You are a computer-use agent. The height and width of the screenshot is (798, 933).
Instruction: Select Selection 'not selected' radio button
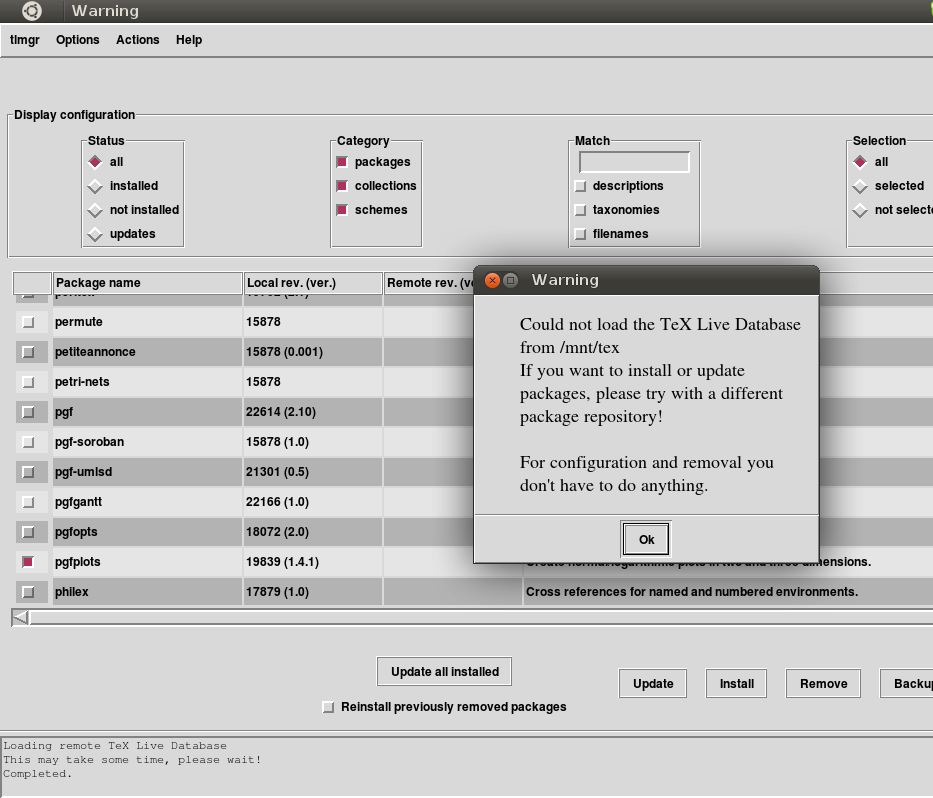click(x=860, y=210)
